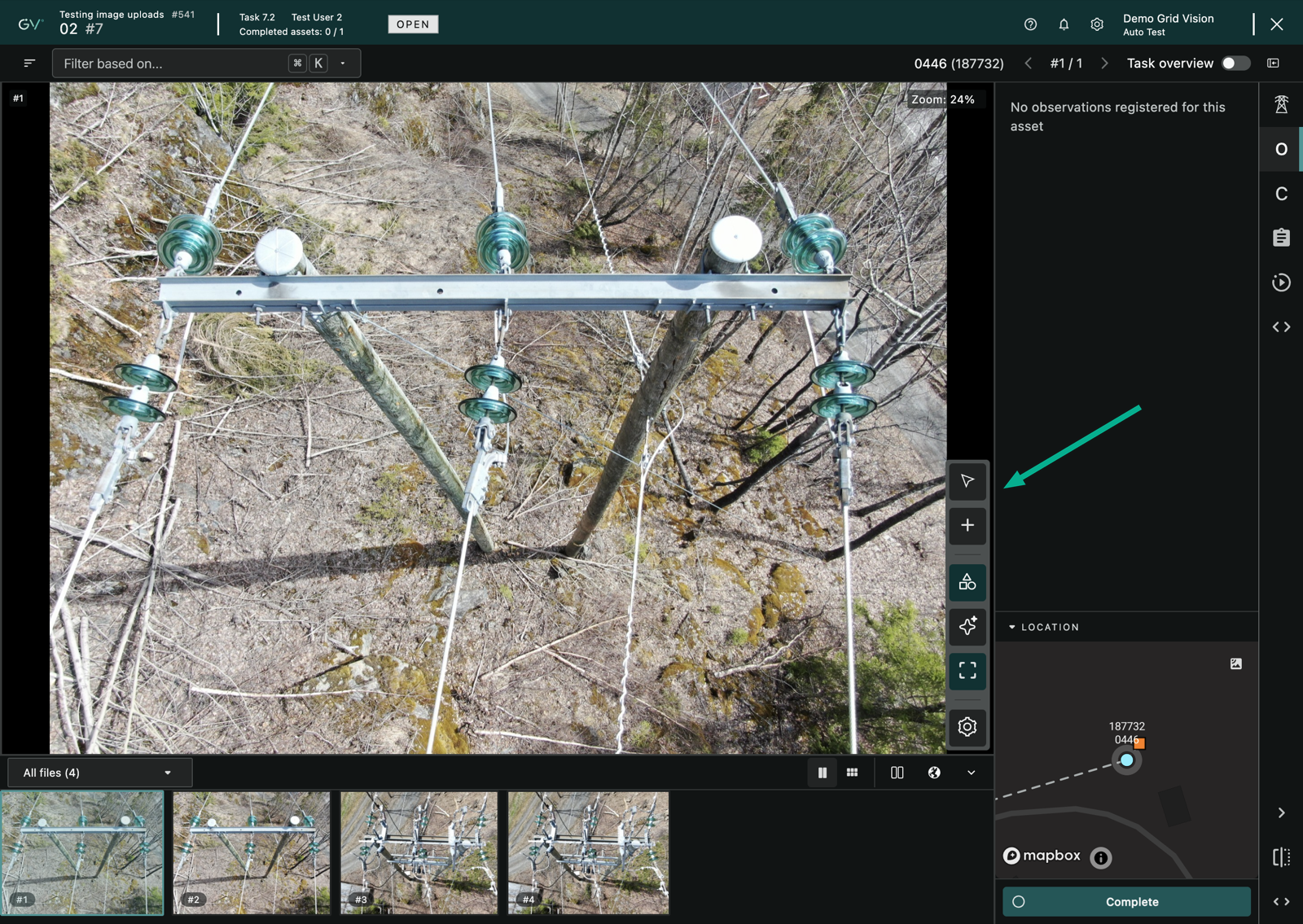Click Demo Grid Vision account name
1303x924 pixels.
(x=1168, y=18)
